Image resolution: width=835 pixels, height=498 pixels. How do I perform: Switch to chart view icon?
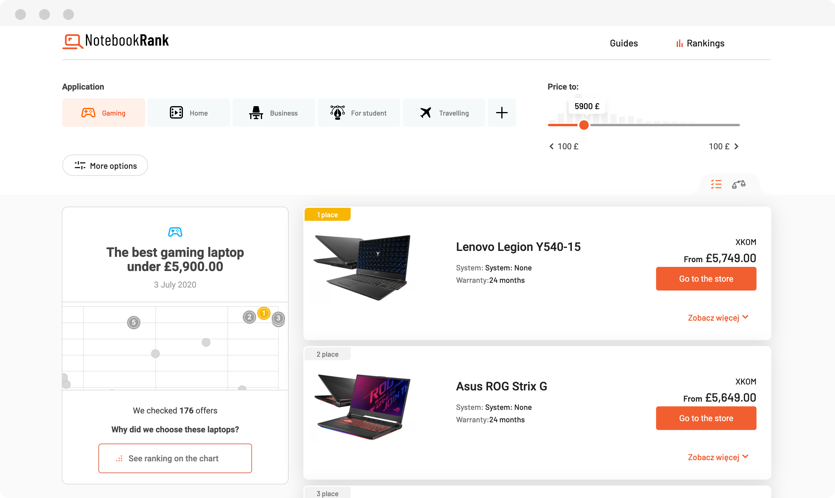tap(739, 184)
